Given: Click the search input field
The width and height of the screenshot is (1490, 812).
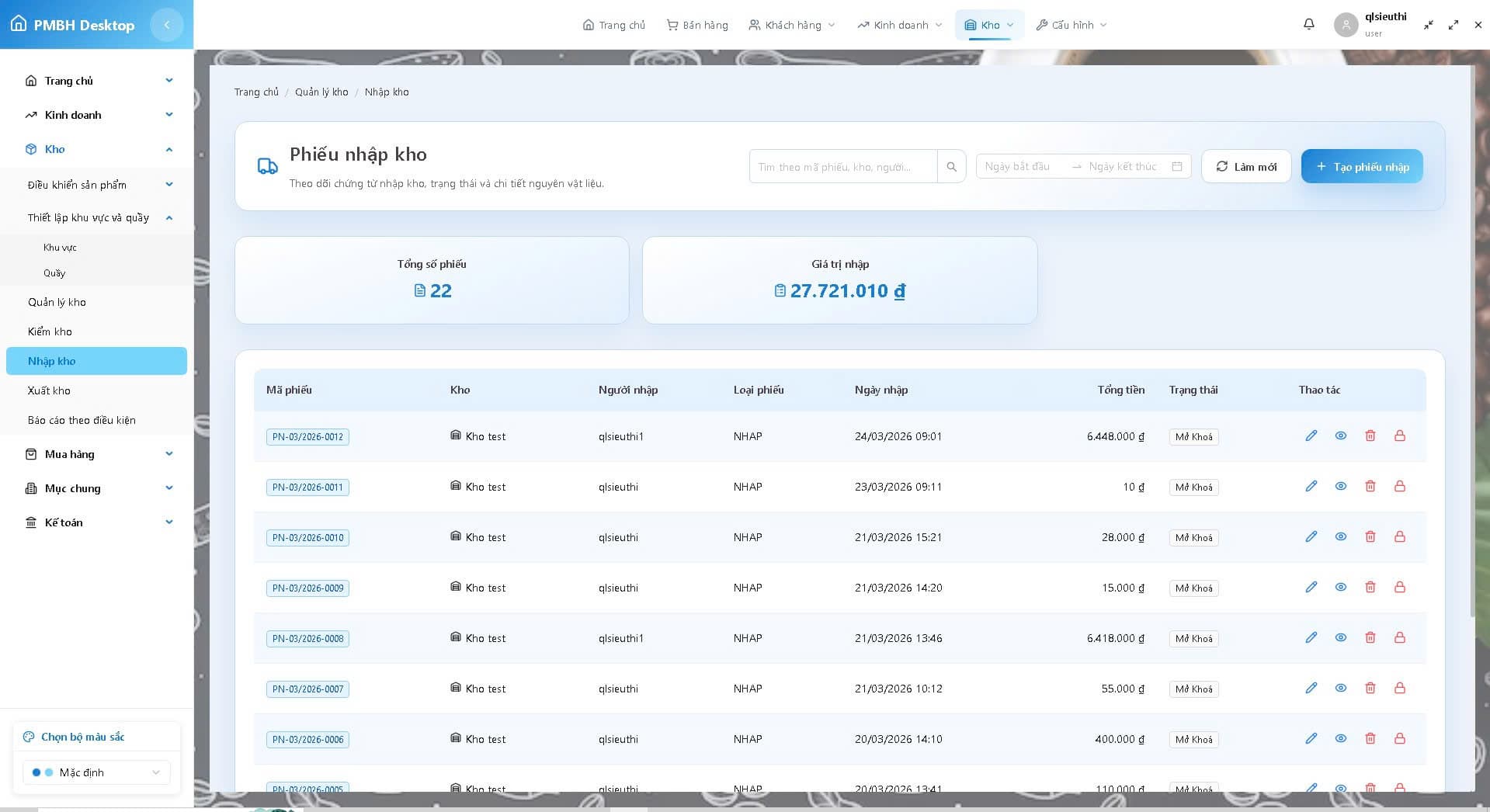Looking at the screenshot, I should [842, 165].
